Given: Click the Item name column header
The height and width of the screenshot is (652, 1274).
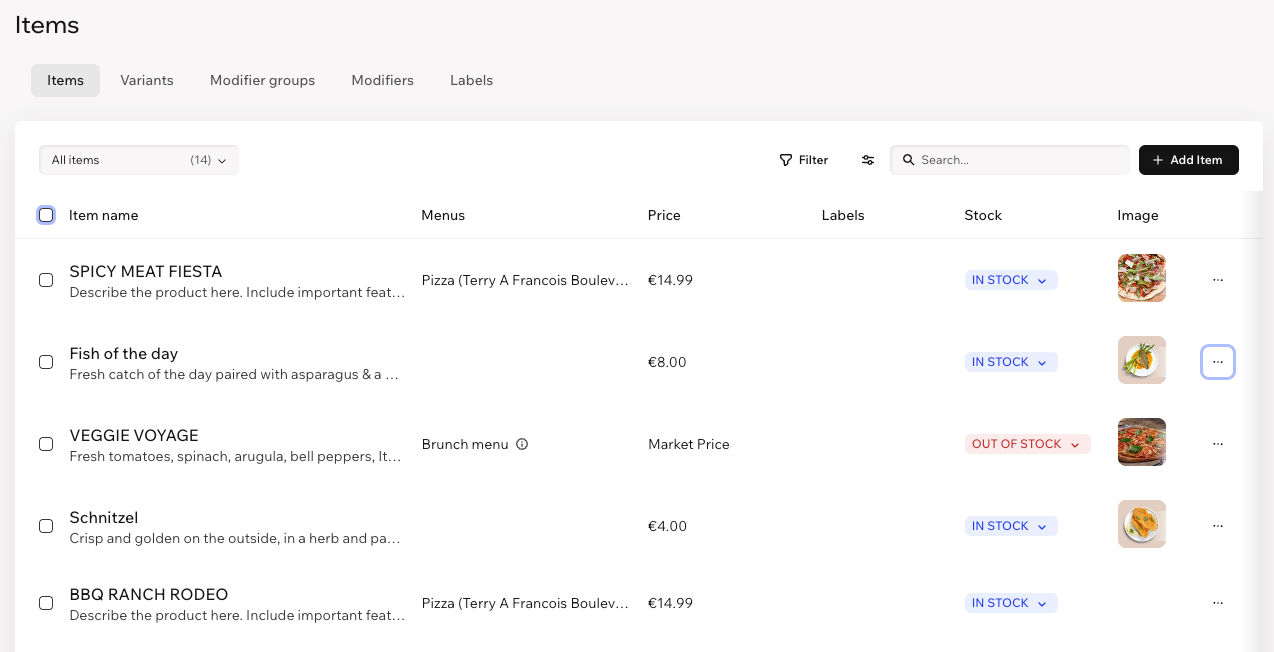Looking at the screenshot, I should (x=104, y=215).
